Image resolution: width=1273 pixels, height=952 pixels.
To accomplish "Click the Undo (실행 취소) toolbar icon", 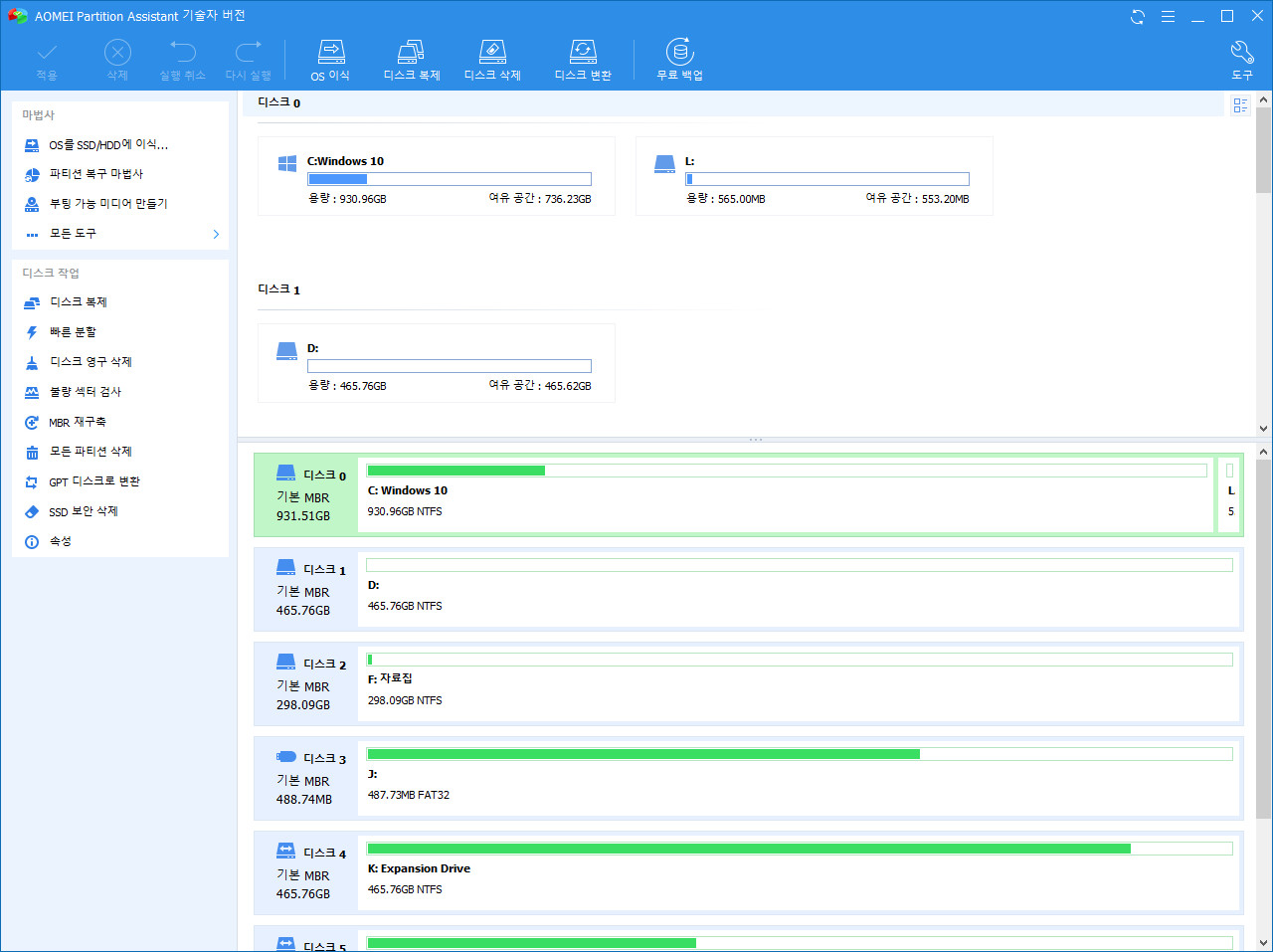I will click(x=182, y=61).
